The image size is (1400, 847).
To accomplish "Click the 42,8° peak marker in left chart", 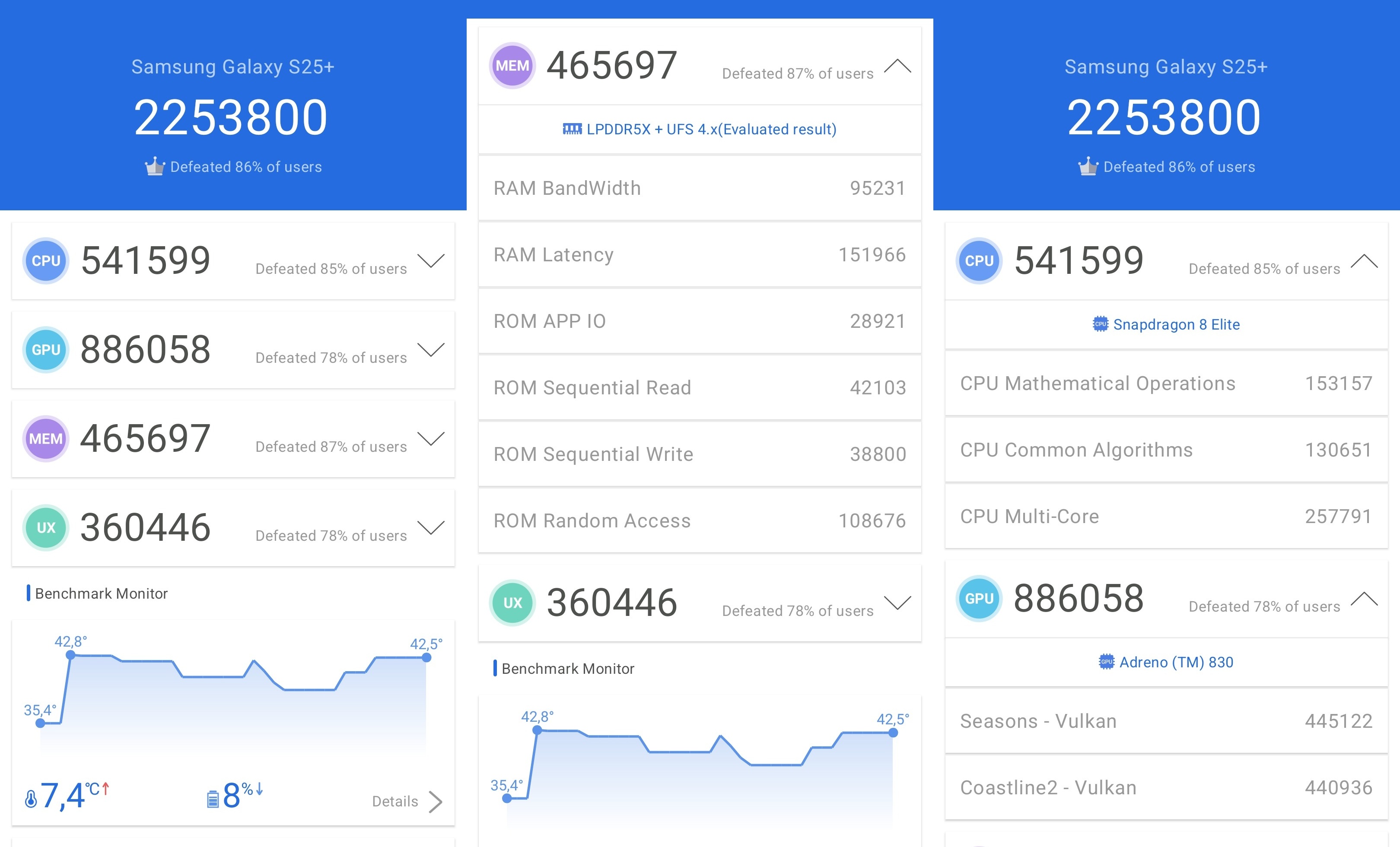I will pyautogui.click(x=70, y=655).
